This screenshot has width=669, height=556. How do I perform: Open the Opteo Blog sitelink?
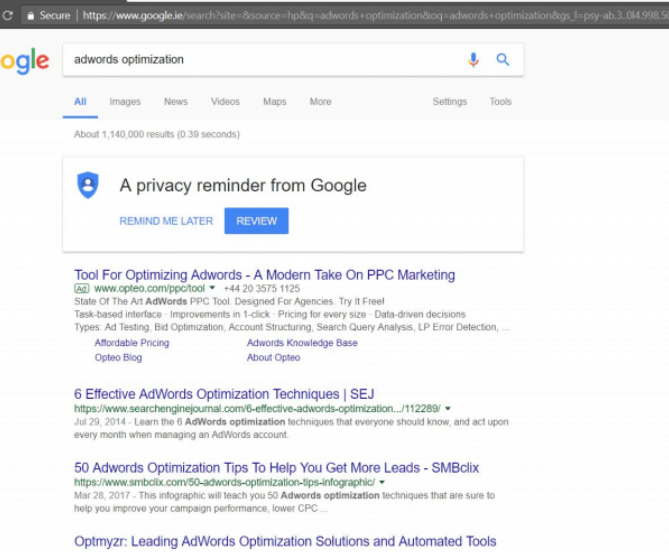pos(118,358)
